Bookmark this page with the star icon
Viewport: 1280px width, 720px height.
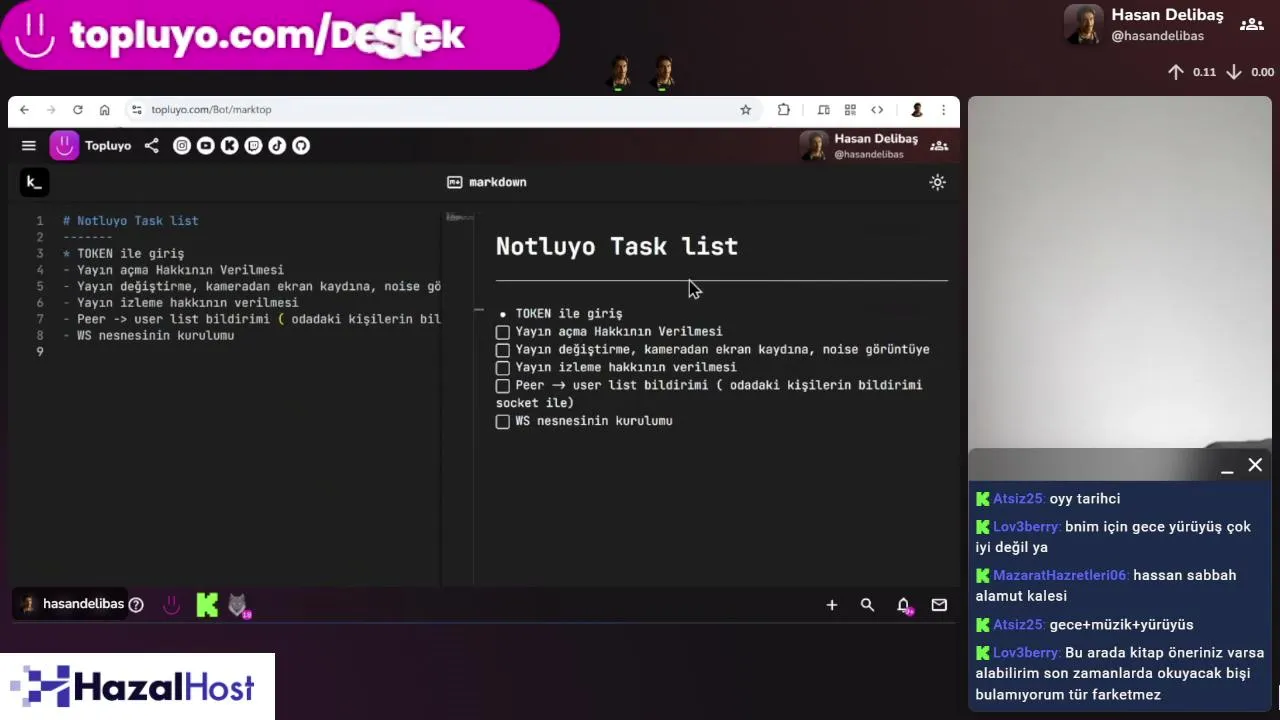click(745, 110)
